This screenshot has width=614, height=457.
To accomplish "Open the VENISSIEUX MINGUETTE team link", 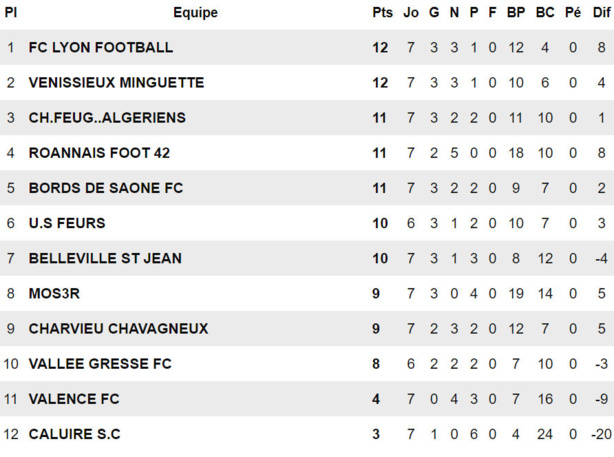I will tap(116, 82).
